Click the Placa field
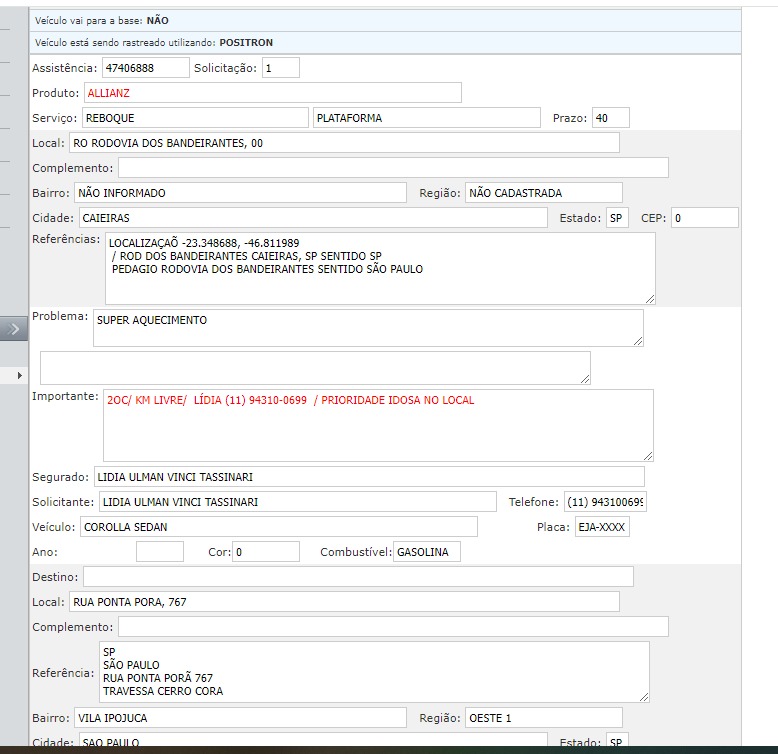Image resolution: width=778 pixels, height=754 pixels. (602, 527)
